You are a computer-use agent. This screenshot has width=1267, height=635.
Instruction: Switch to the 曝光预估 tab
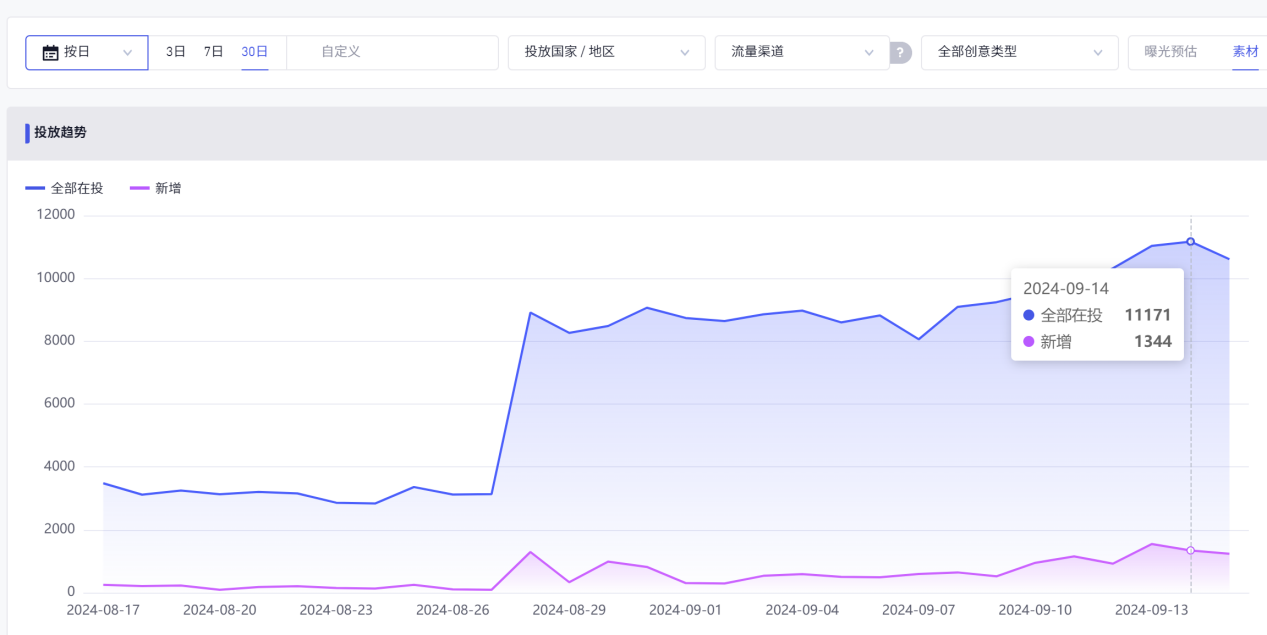pos(1171,52)
